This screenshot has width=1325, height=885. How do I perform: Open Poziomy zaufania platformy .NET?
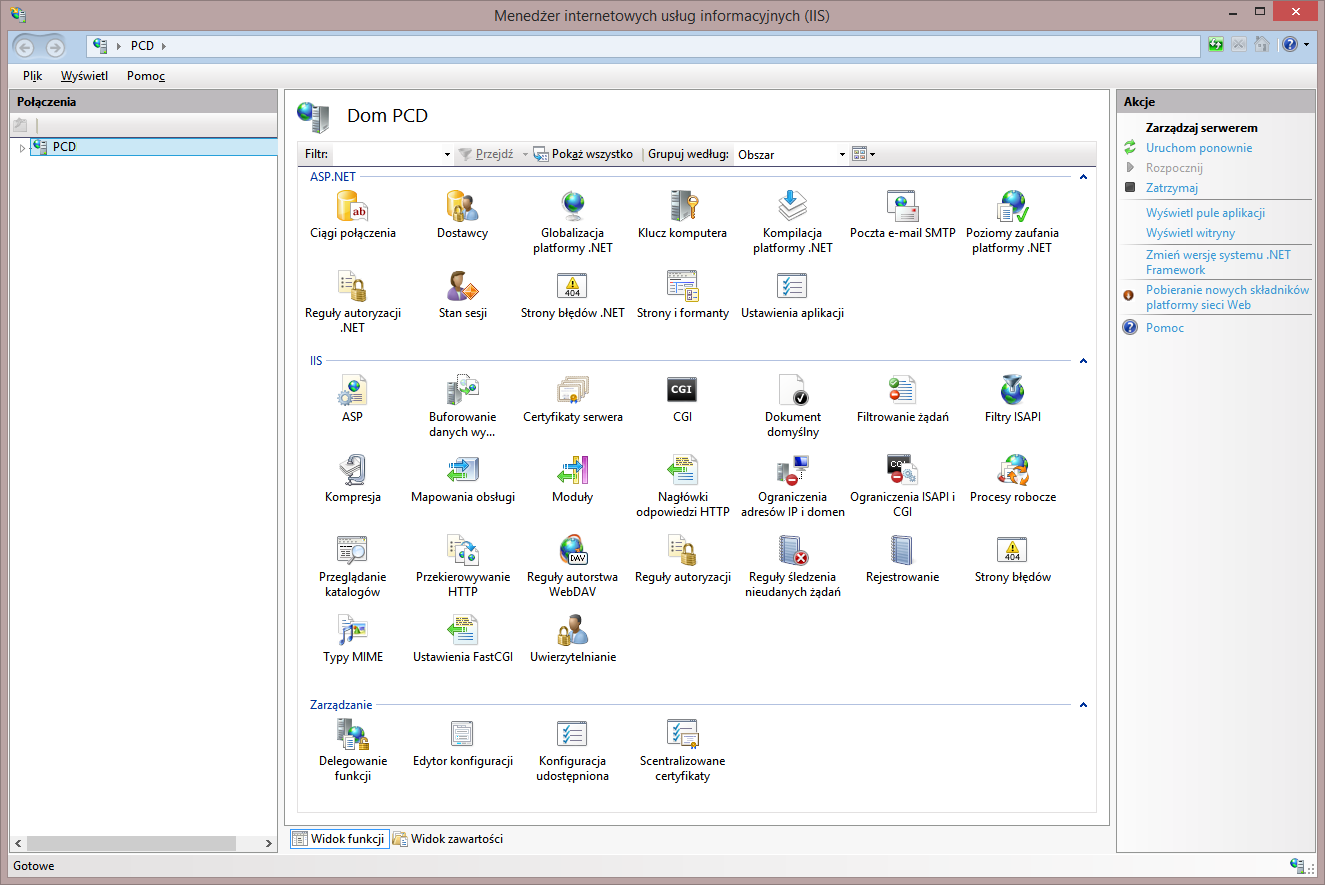coord(1013,222)
